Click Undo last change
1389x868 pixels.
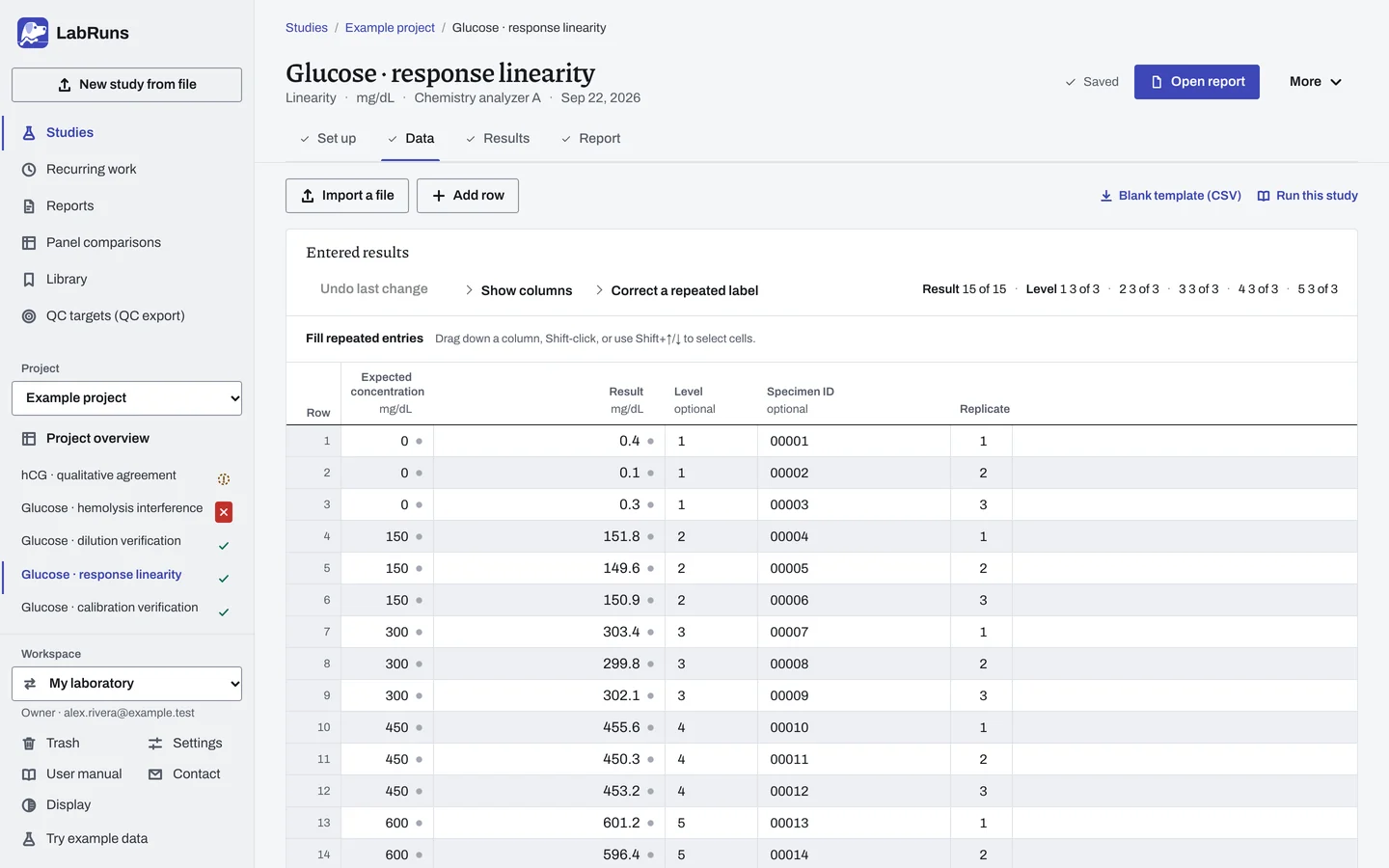pos(374,289)
